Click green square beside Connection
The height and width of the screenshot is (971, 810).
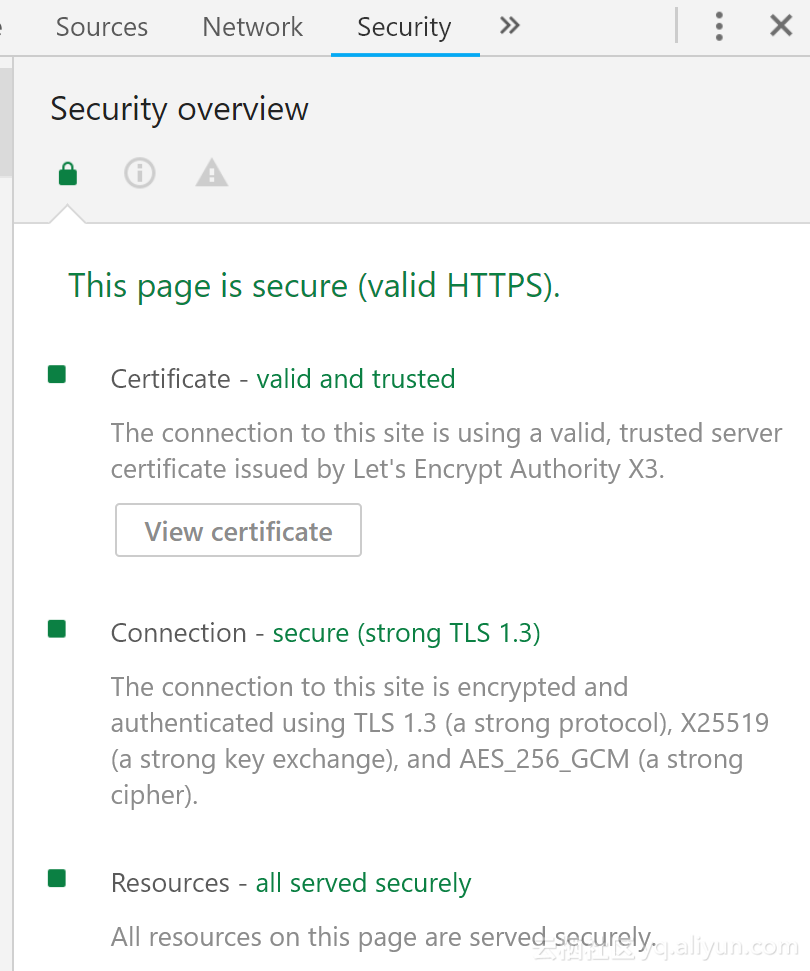pos(57,629)
